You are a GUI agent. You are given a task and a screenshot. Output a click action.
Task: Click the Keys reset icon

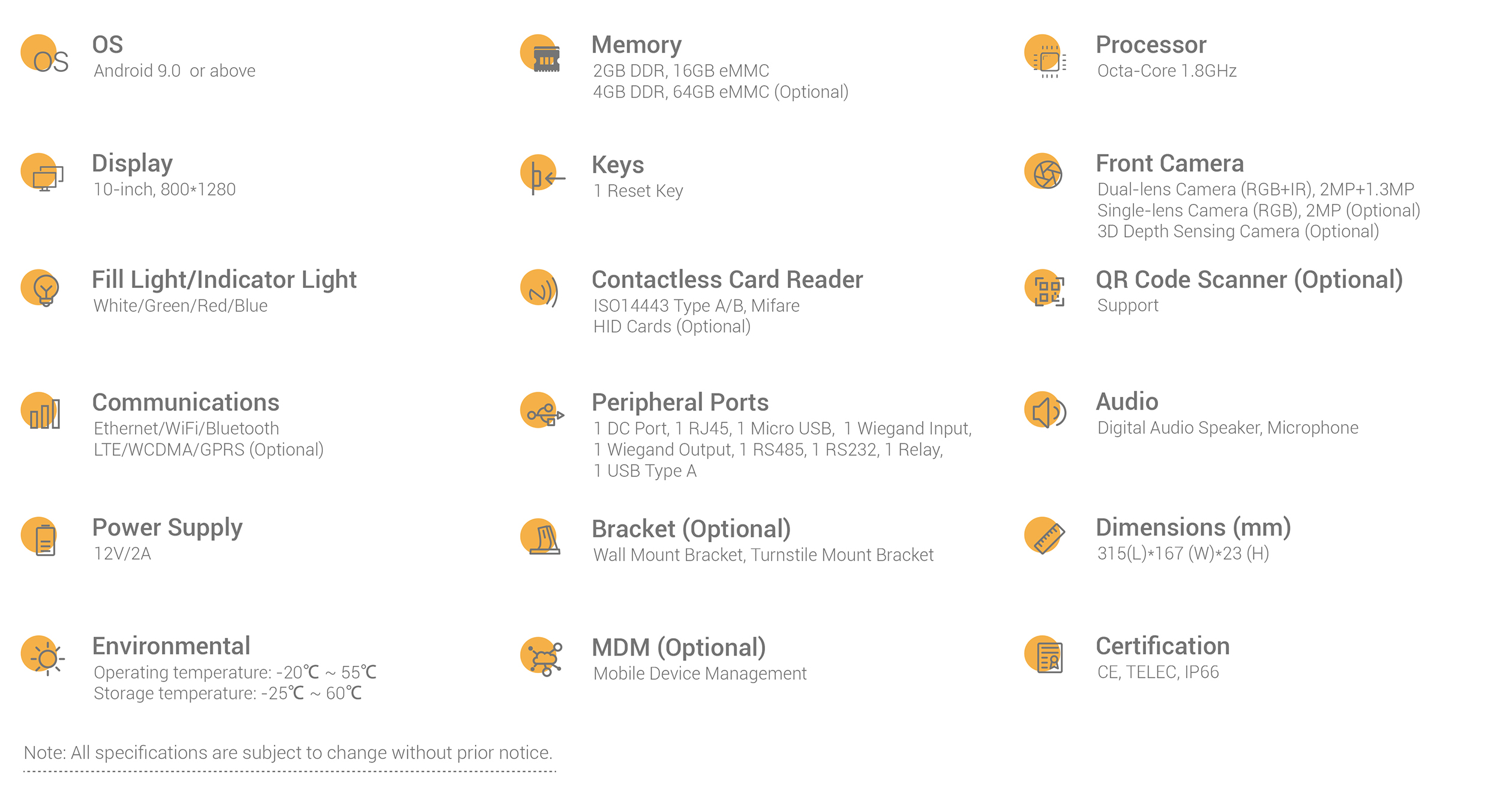pos(542,175)
